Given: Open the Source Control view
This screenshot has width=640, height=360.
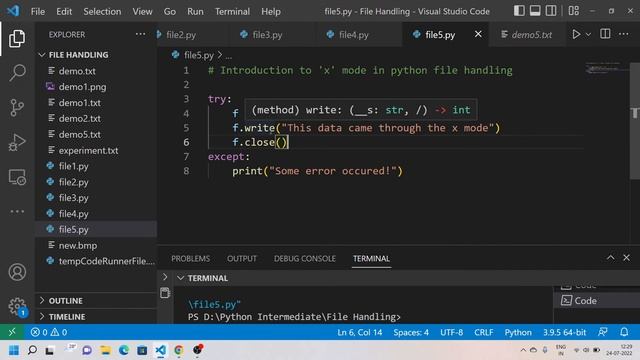Looking at the screenshot, I should 17,108.
